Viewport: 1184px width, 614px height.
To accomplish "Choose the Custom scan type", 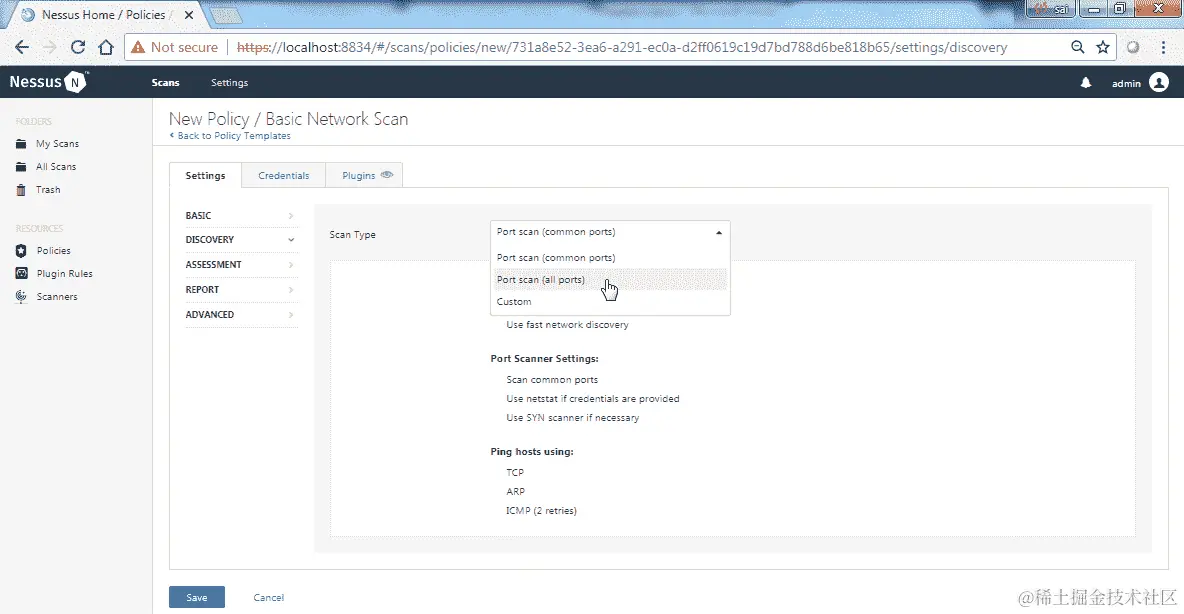I will pos(610,301).
